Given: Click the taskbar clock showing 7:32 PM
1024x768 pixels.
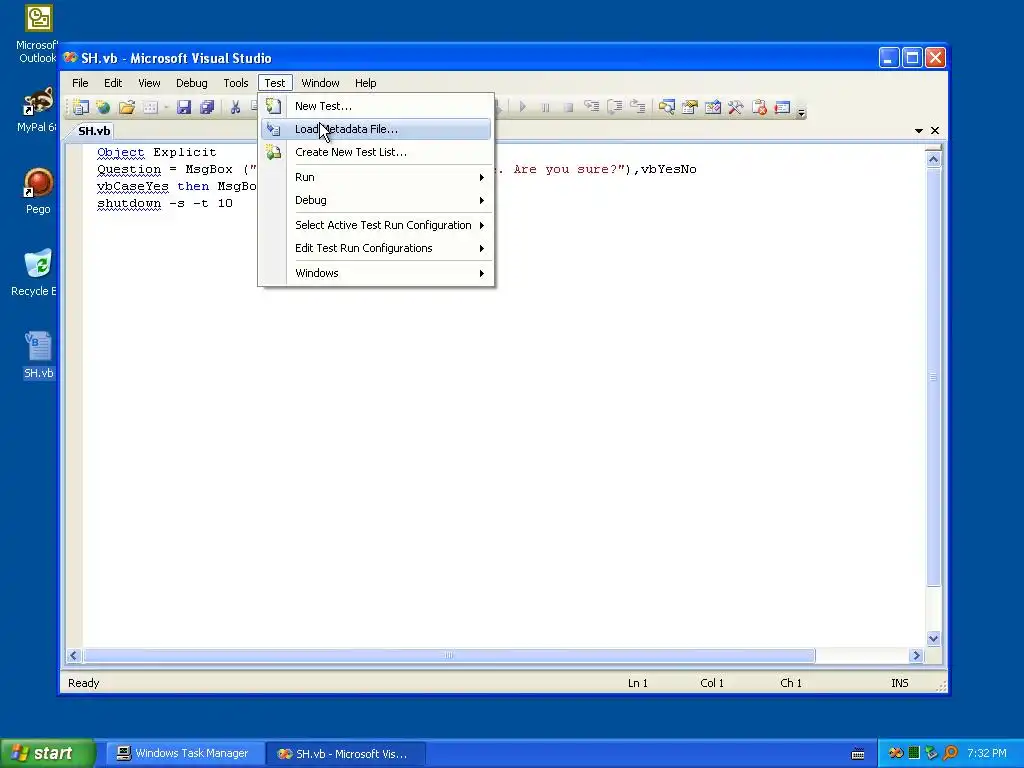Looking at the screenshot, I should click(x=987, y=753).
